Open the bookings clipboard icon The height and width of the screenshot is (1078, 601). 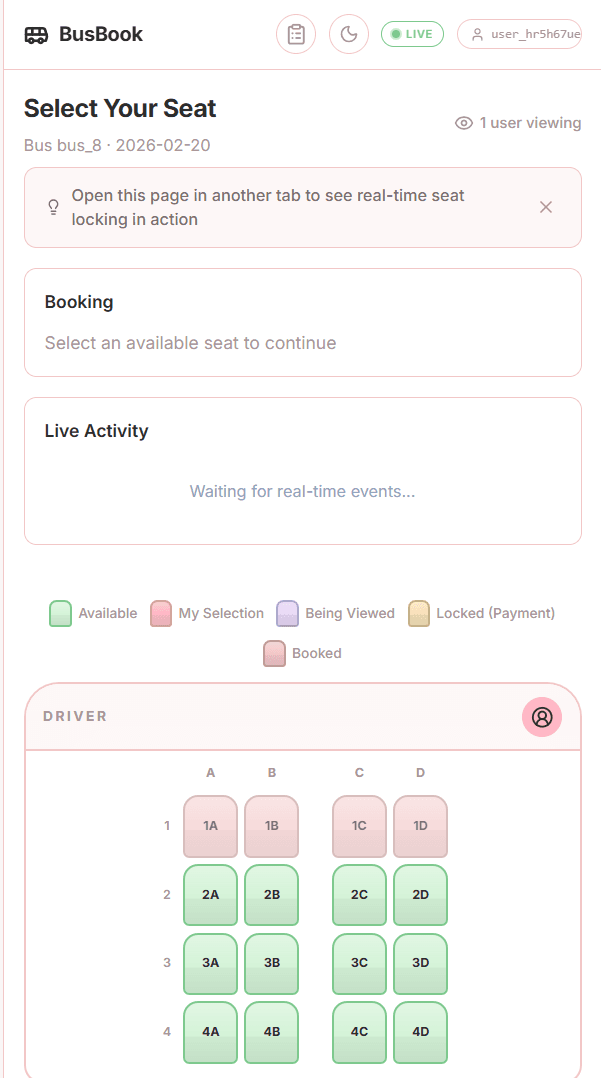click(296, 34)
